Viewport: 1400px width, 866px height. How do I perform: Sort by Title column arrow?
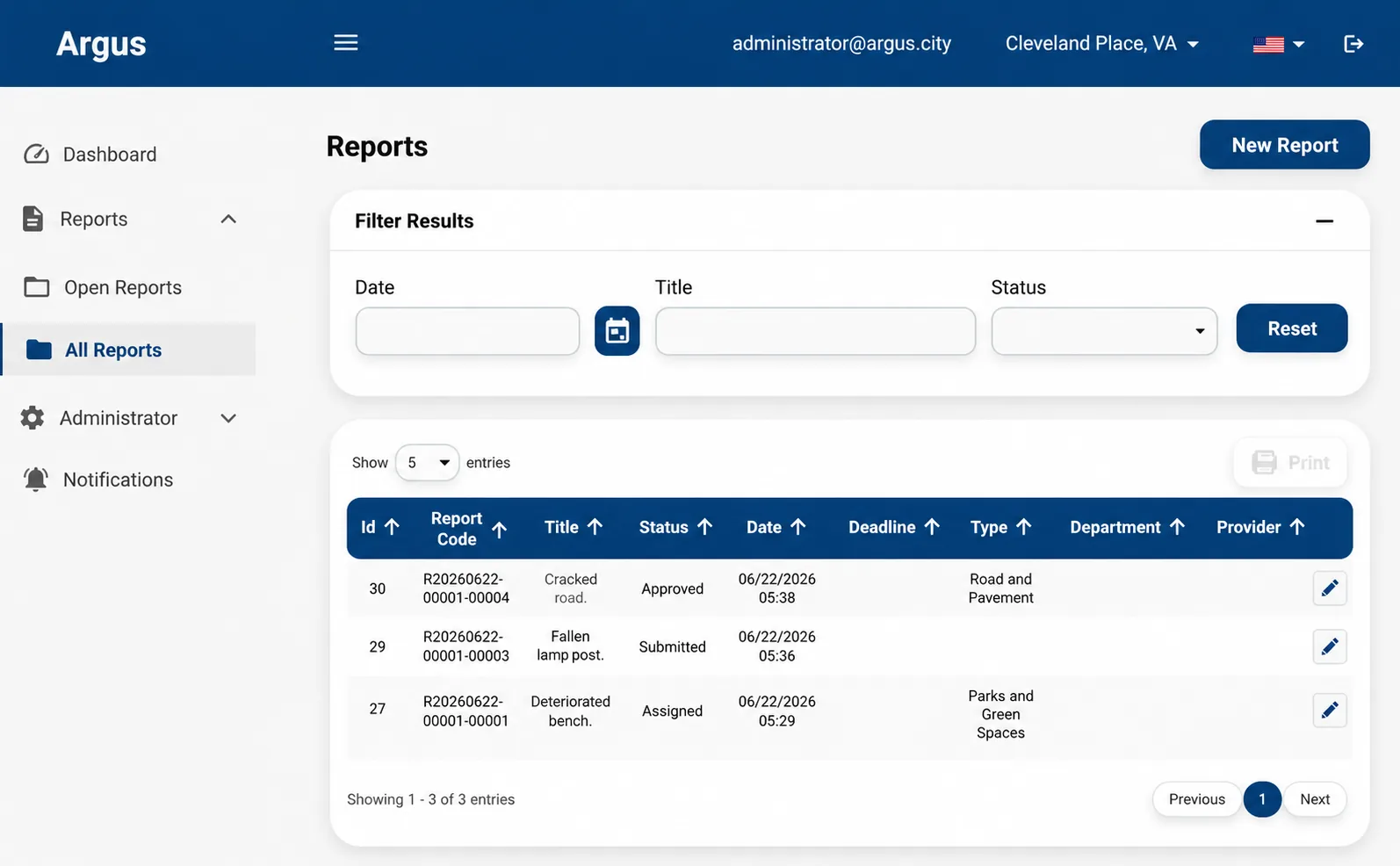[595, 527]
